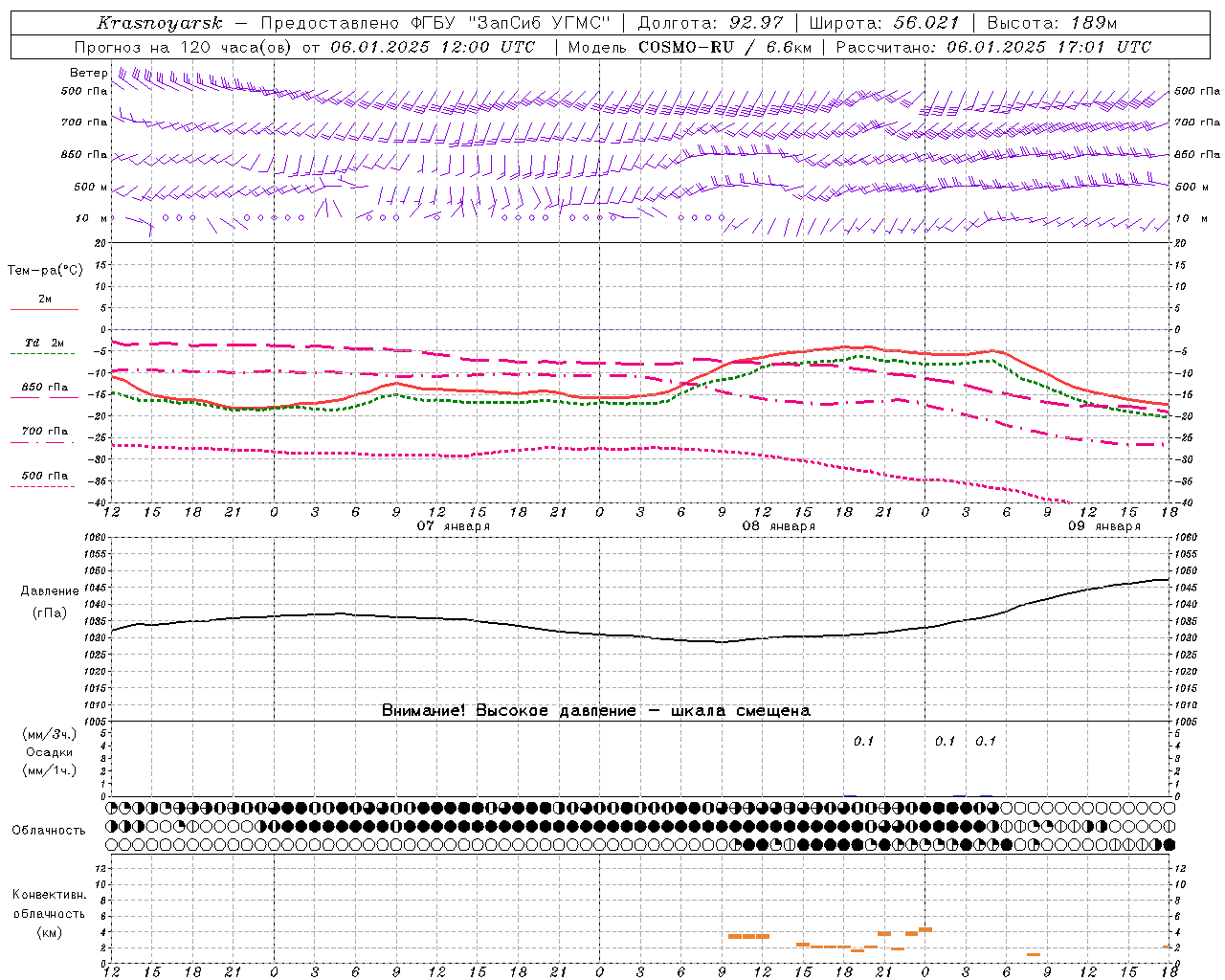Click the black pressure curve in the Давление panel

(641, 636)
